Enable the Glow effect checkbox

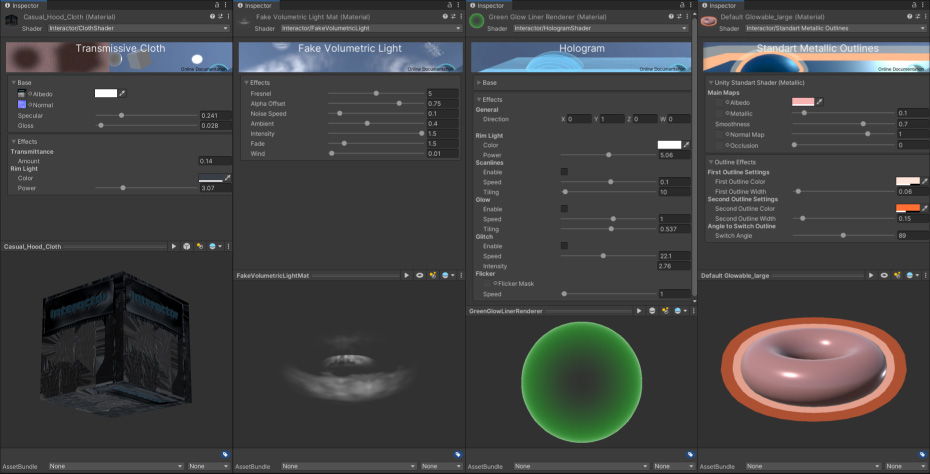[564, 209]
